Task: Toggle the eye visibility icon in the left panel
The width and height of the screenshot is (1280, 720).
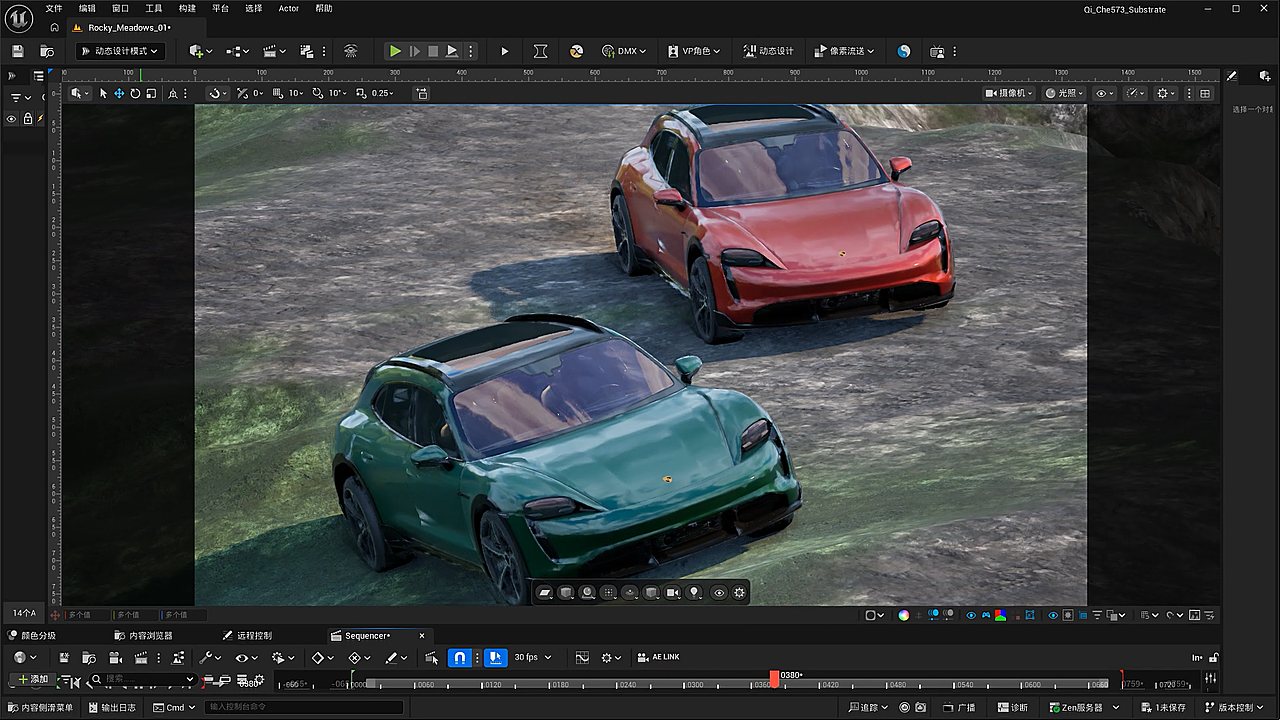Action: (12, 119)
